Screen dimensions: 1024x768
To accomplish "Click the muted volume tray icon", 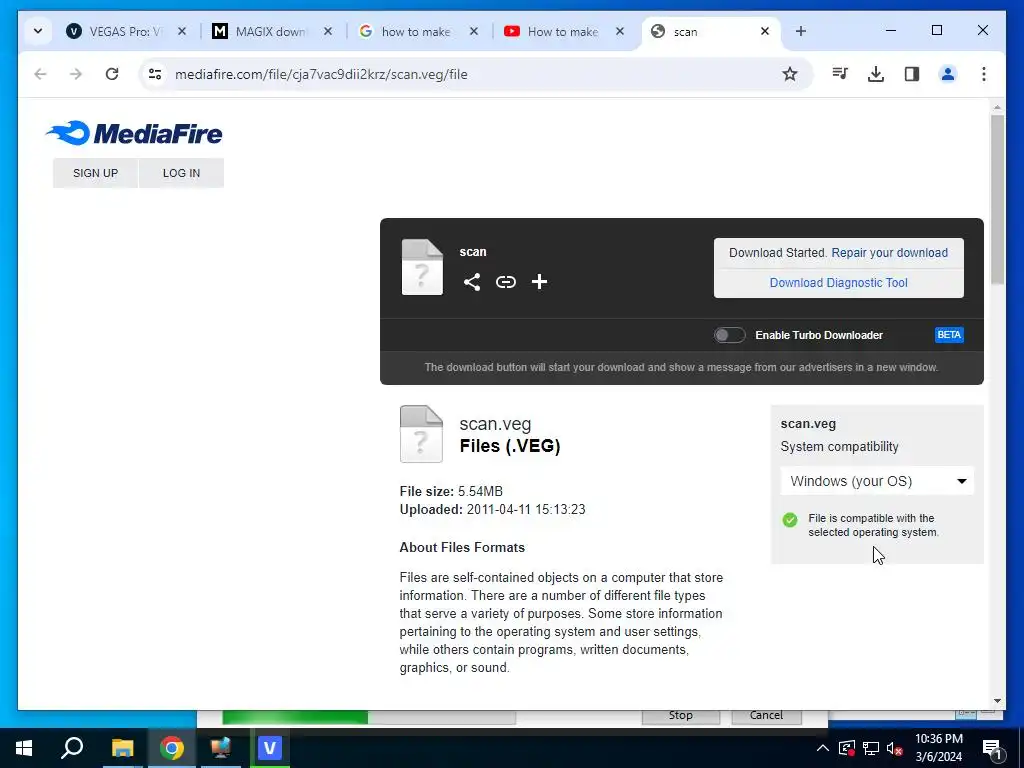I will (x=895, y=748).
